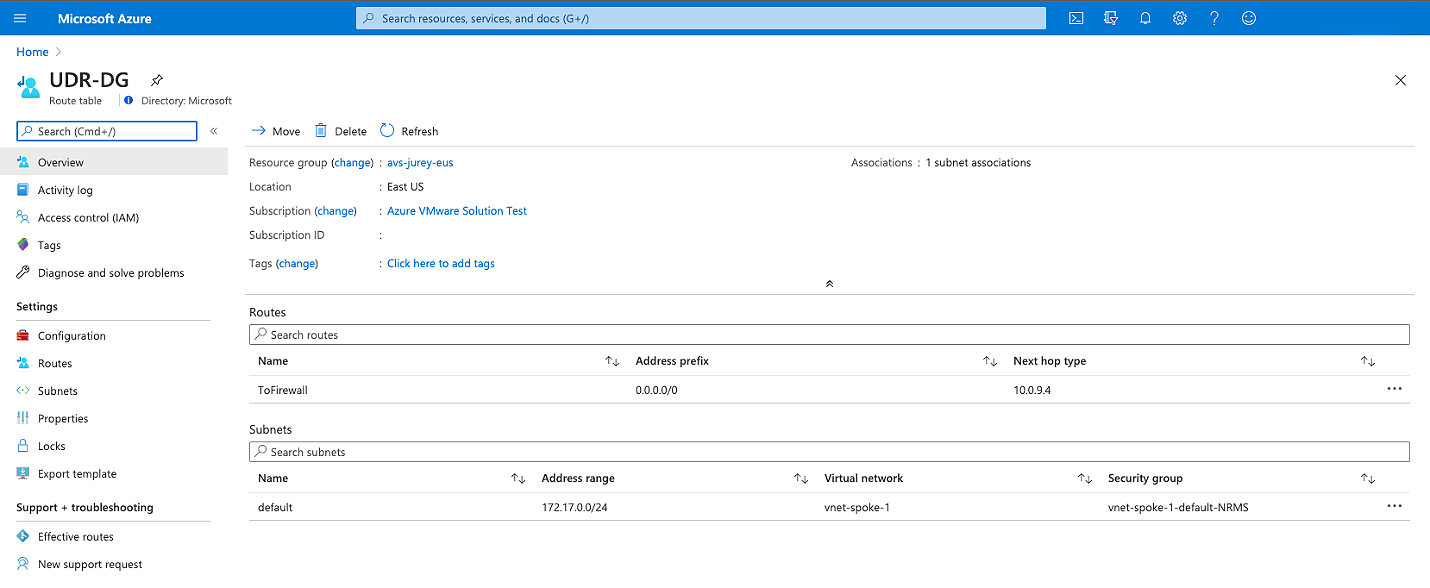Pin UDR-DG to the dashboard
The height and width of the screenshot is (588, 1430).
click(x=156, y=80)
